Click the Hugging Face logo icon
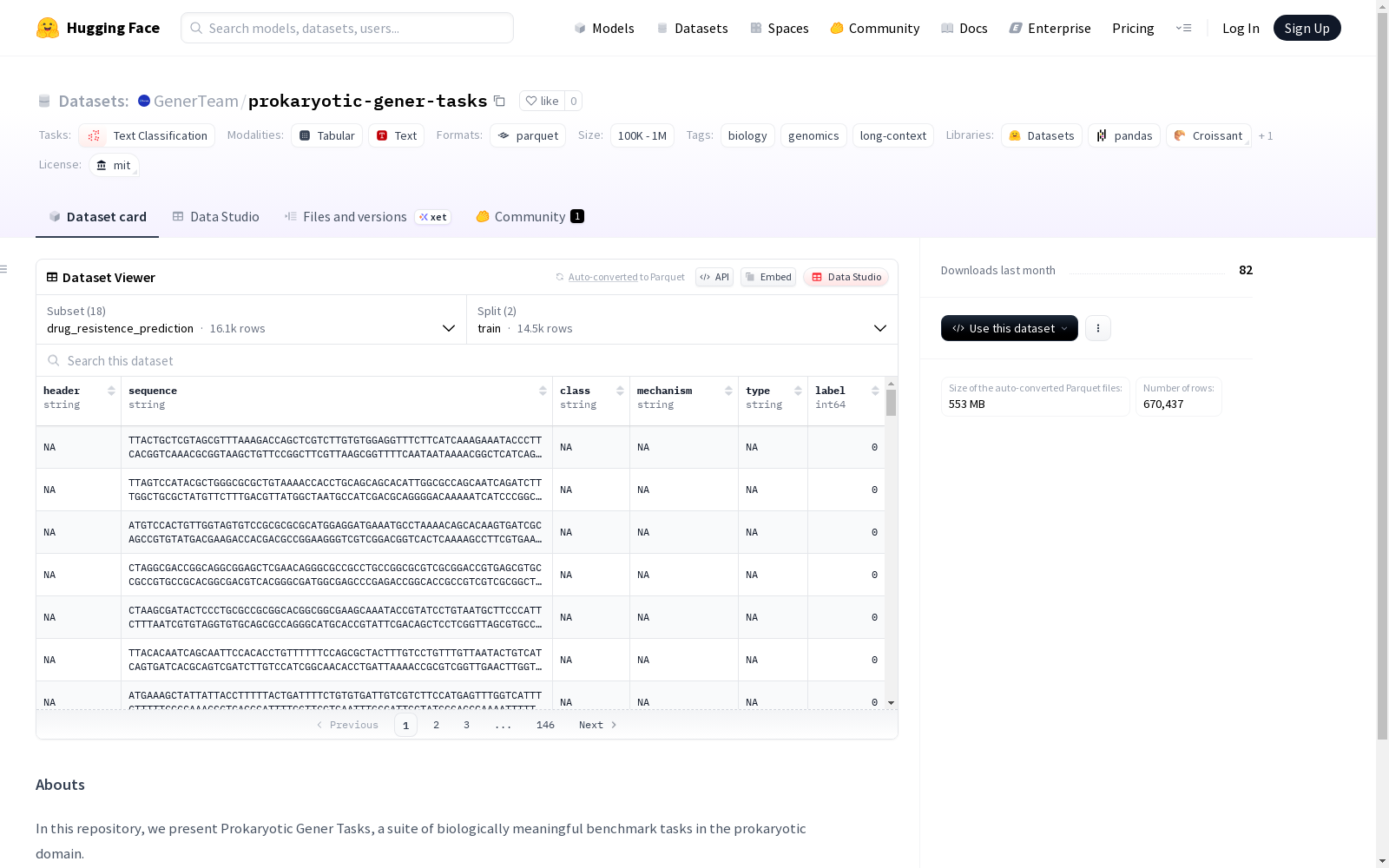The height and width of the screenshot is (868, 1389). coord(48,28)
